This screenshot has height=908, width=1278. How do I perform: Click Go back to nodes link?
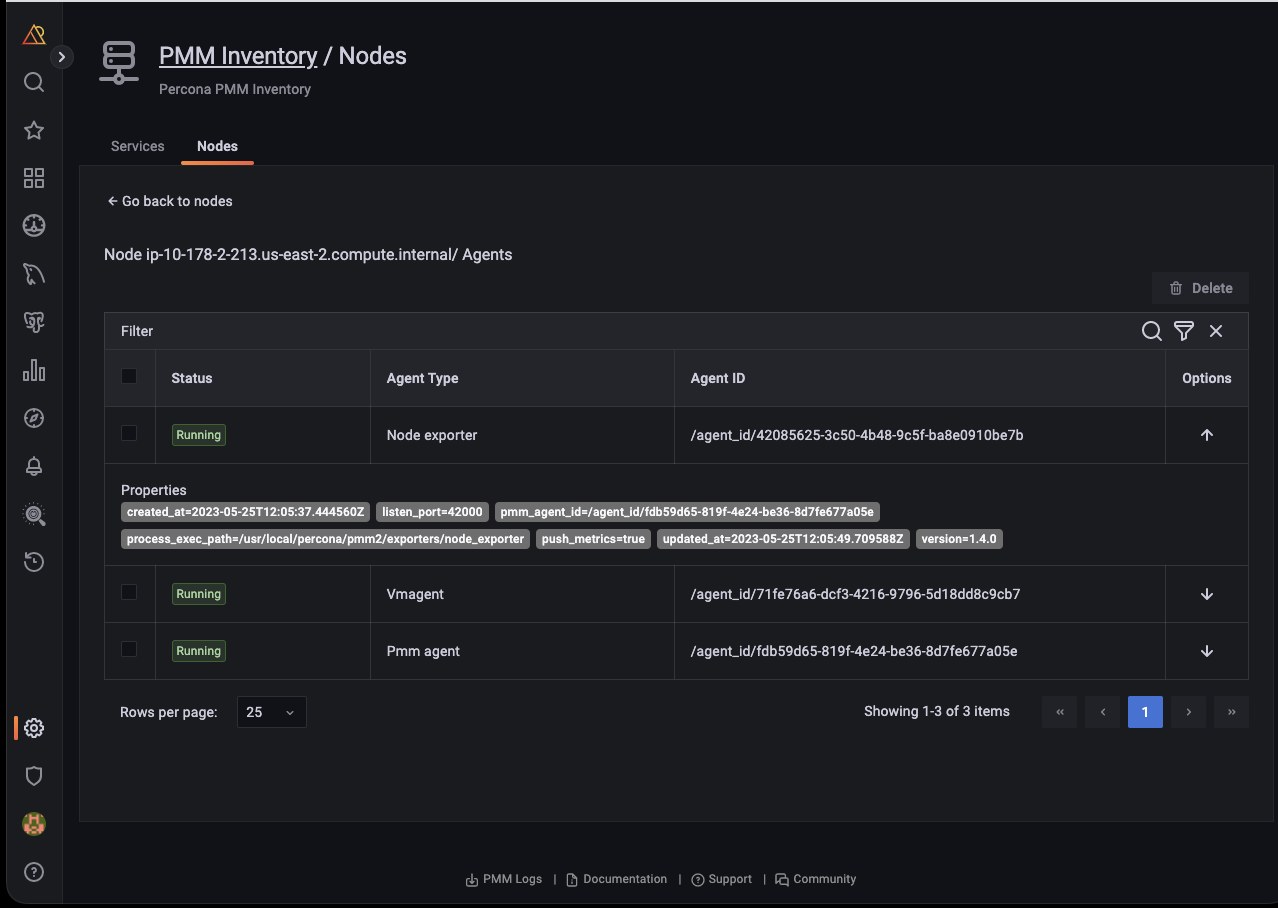[x=170, y=201]
